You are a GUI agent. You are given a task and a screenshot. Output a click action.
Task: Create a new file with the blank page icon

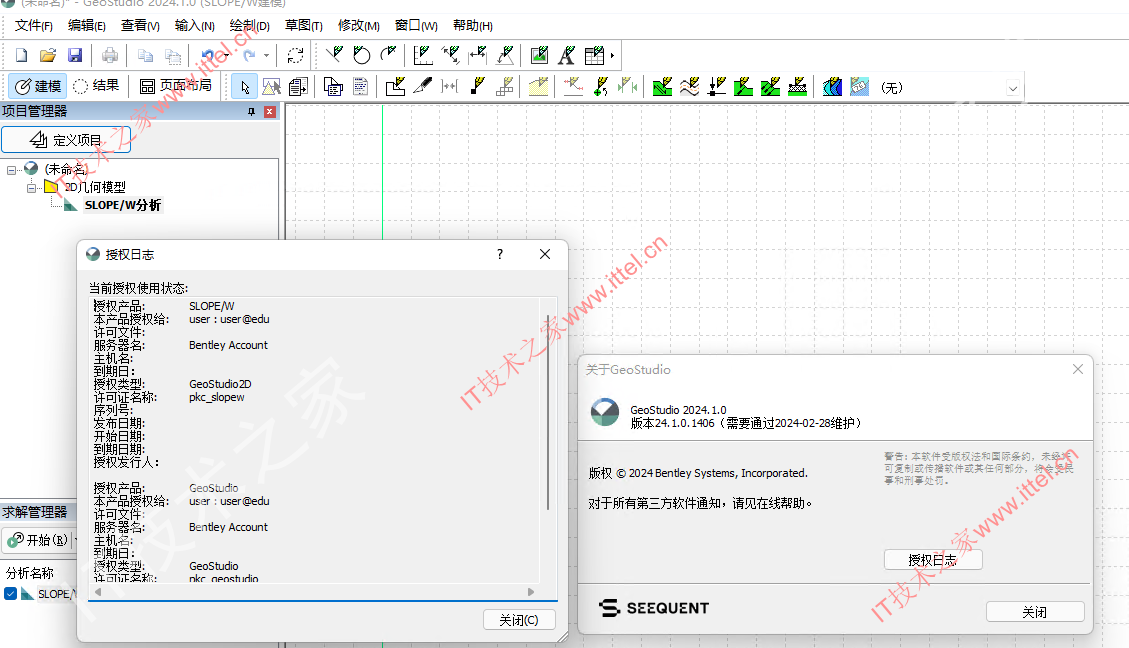pos(22,55)
